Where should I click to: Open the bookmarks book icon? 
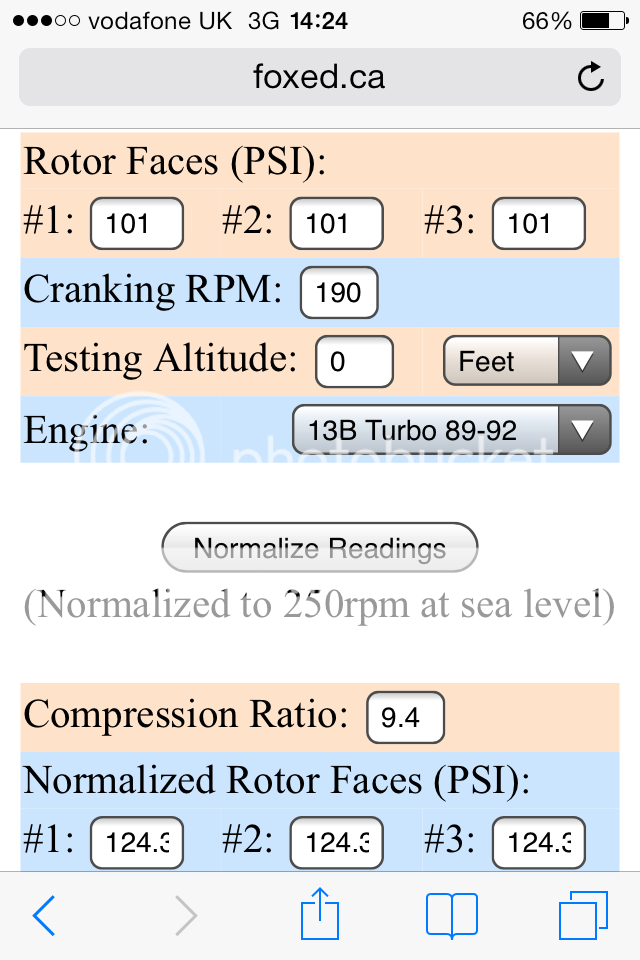[452, 915]
